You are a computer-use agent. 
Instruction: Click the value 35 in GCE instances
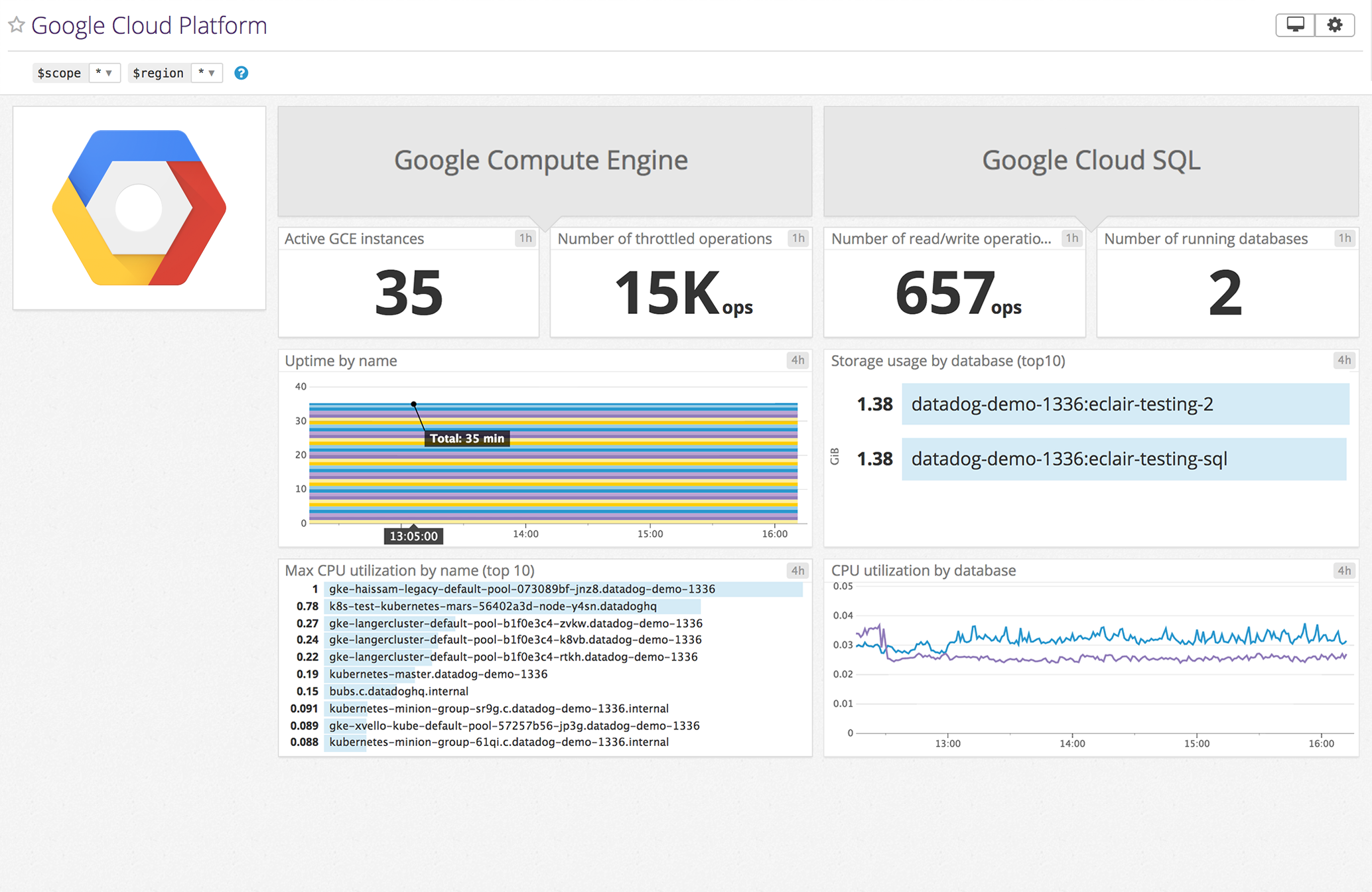(x=409, y=293)
